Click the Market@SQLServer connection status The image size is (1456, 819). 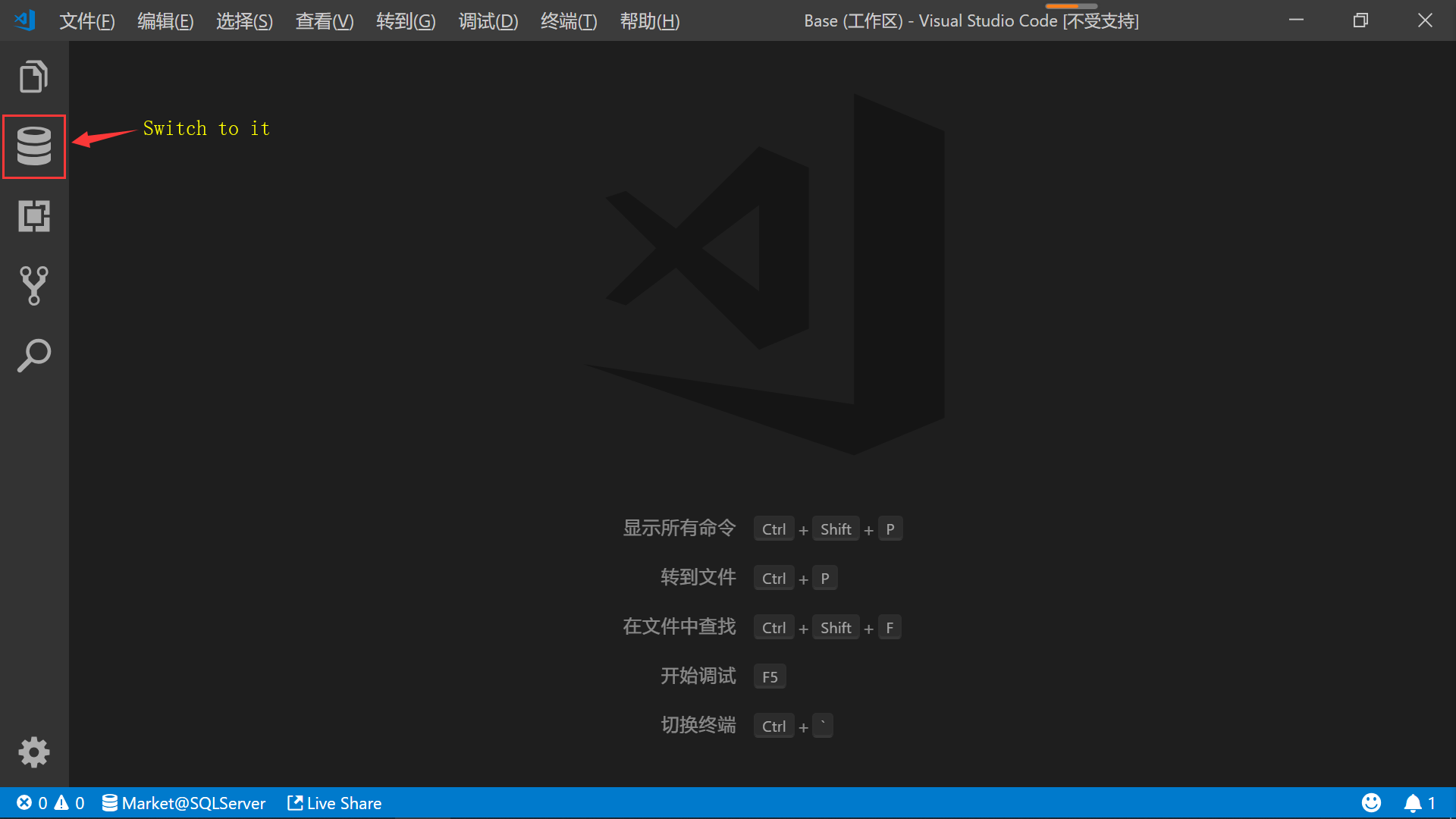point(184,803)
